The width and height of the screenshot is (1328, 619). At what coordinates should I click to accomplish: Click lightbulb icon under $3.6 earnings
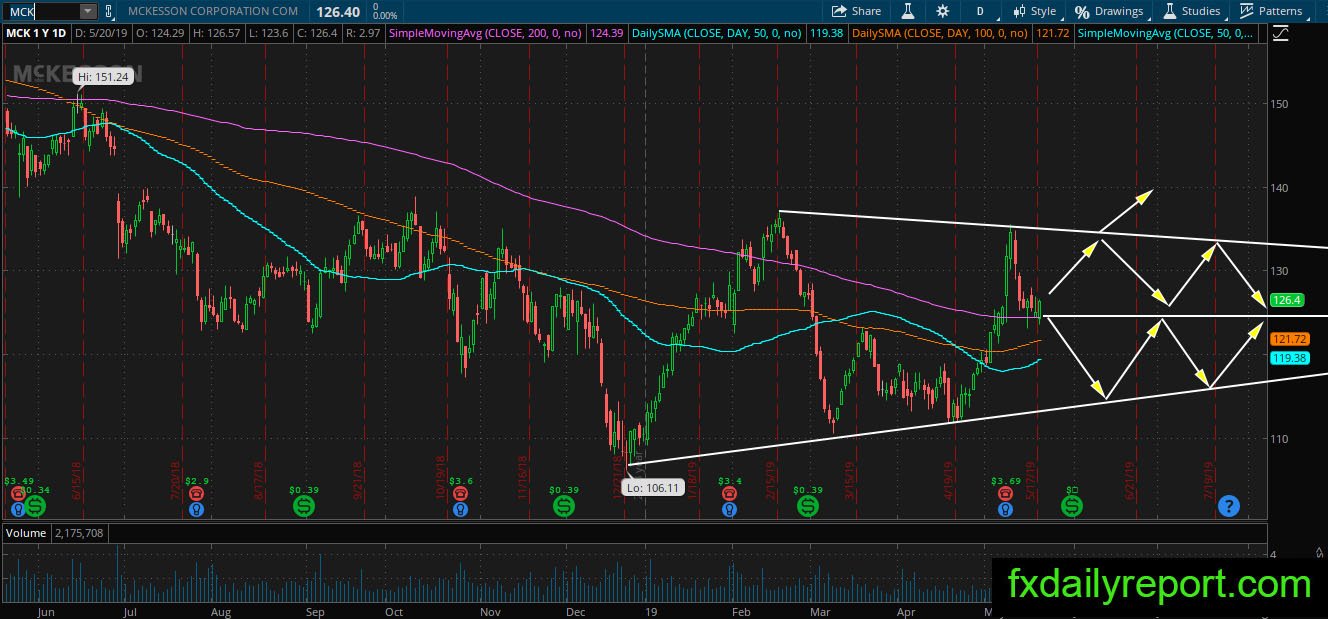point(460,509)
